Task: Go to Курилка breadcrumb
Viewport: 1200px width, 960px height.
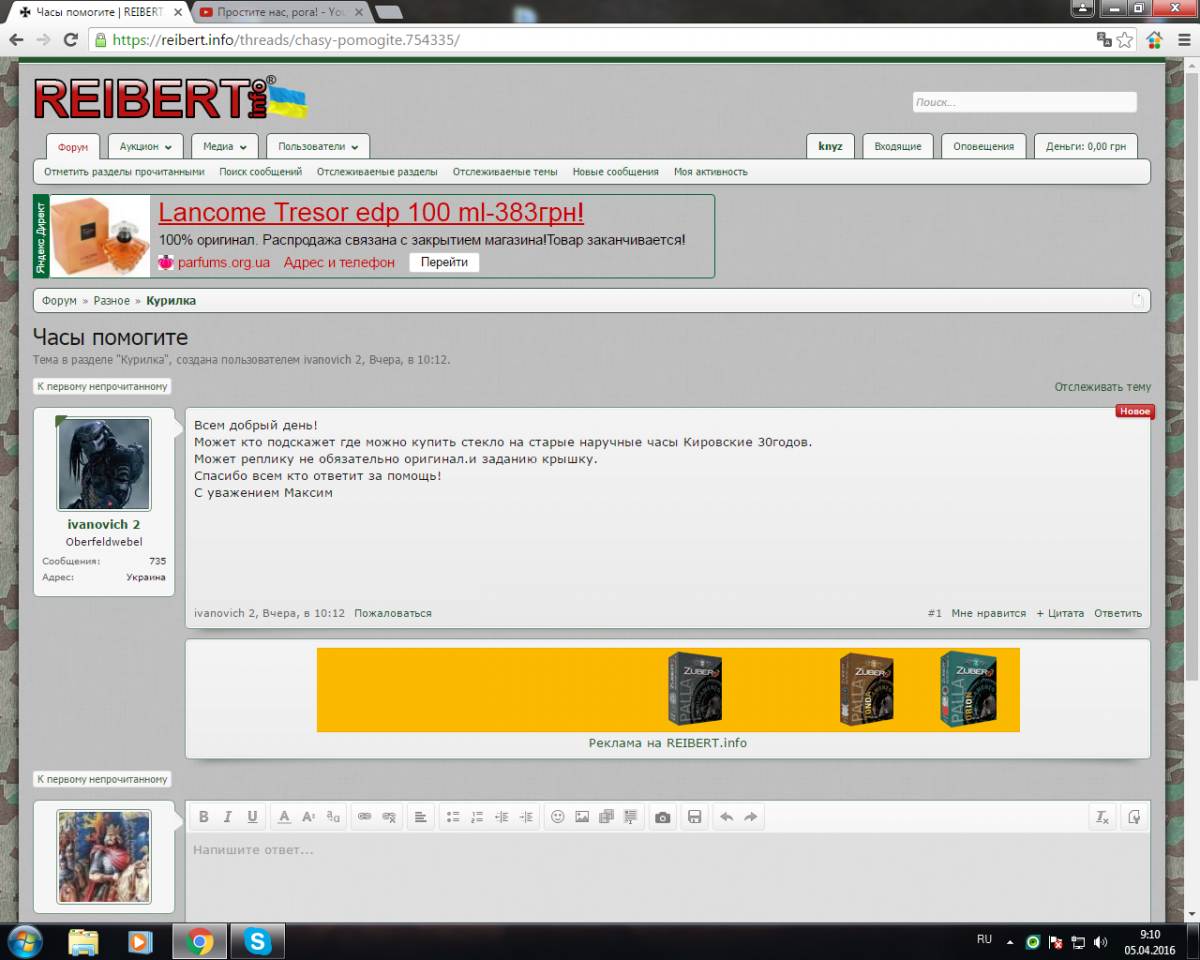Action: pos(171,301)
